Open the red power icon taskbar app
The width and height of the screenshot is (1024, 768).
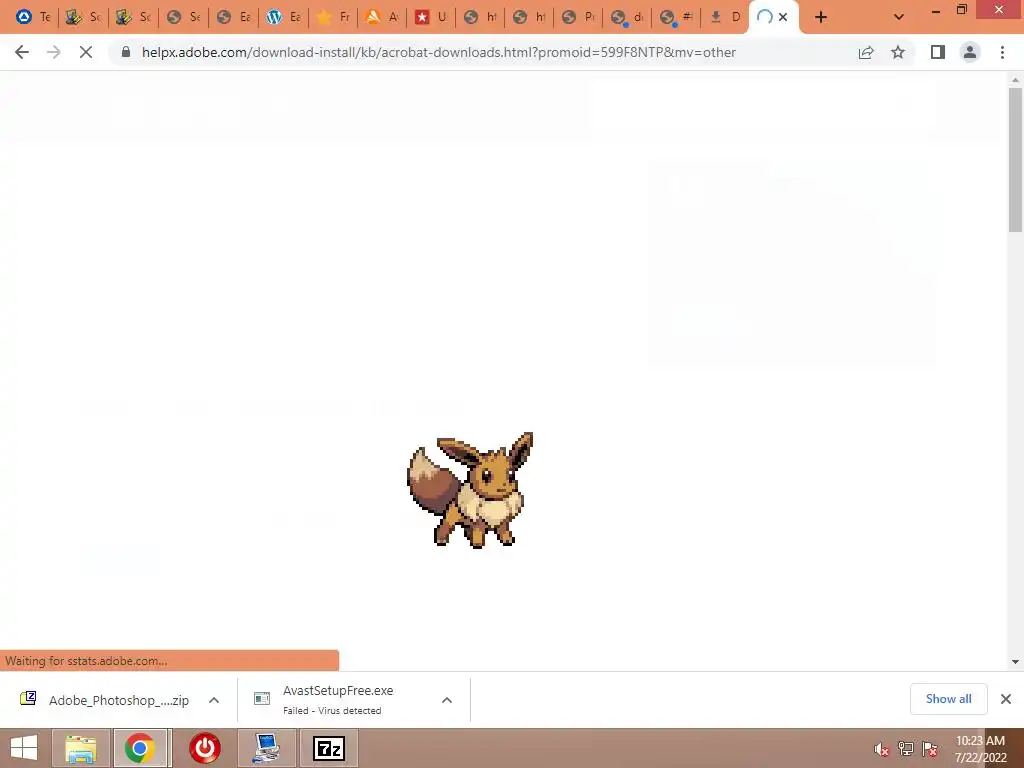coord(204,748)
